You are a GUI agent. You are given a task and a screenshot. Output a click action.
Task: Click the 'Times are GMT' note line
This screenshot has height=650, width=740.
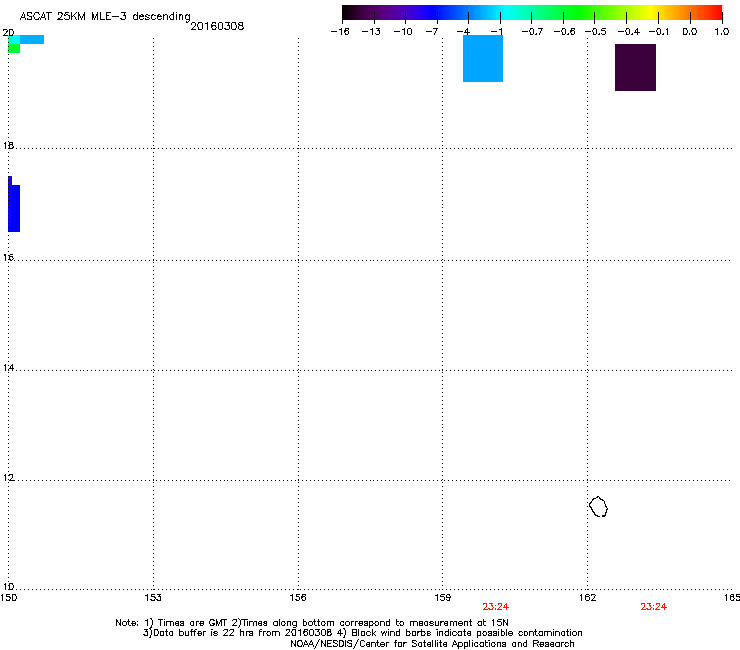312,623
